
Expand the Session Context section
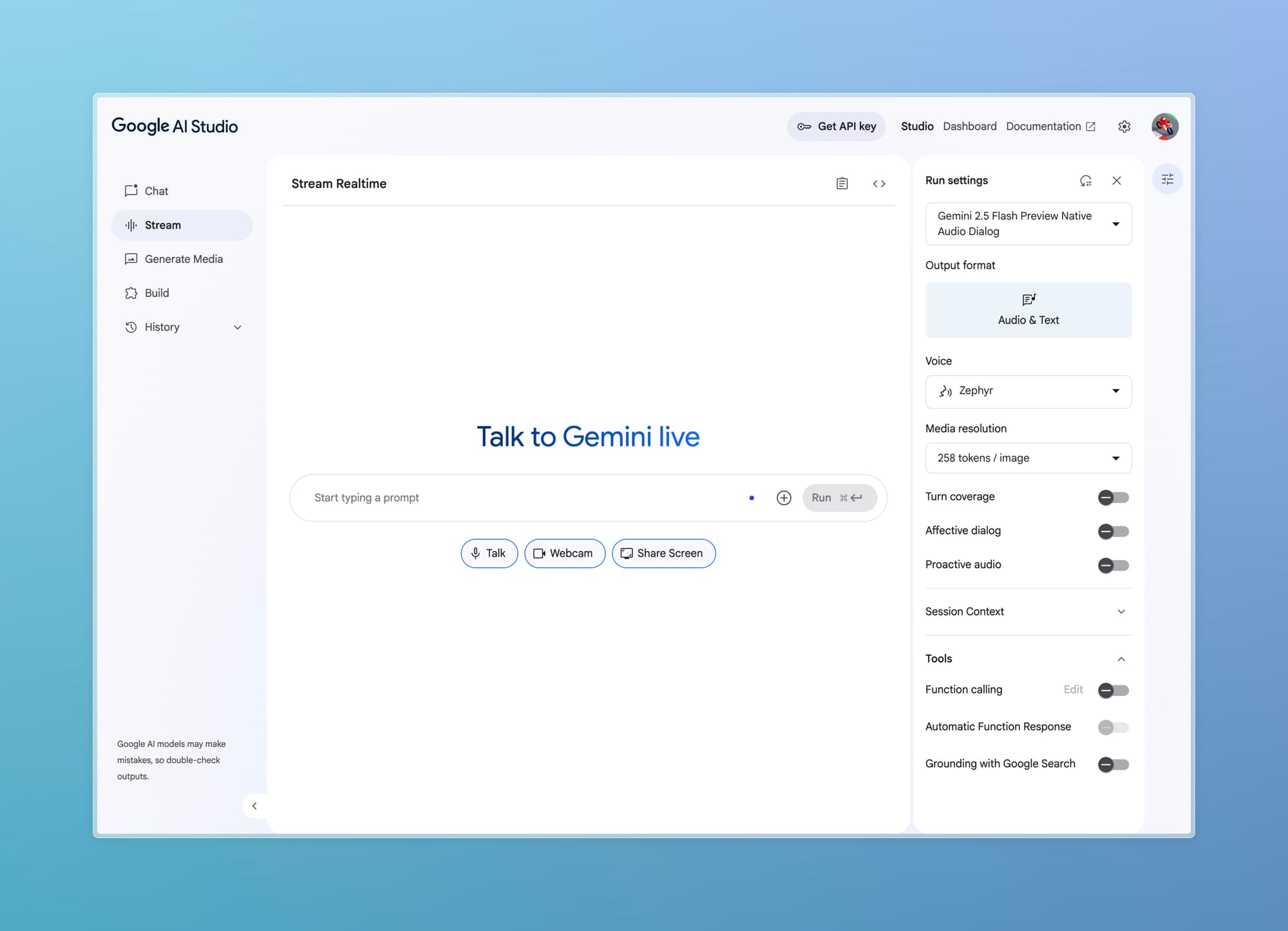(1122, 611)
